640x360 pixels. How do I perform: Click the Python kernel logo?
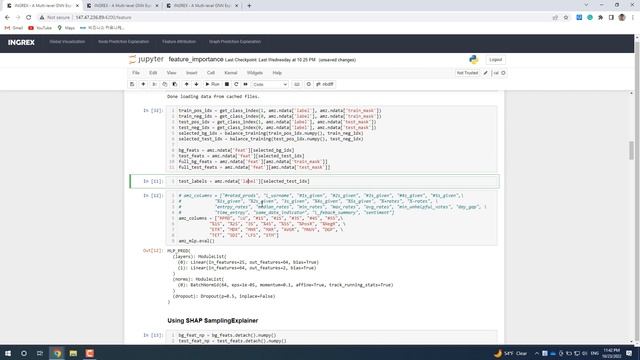(473, 60)
